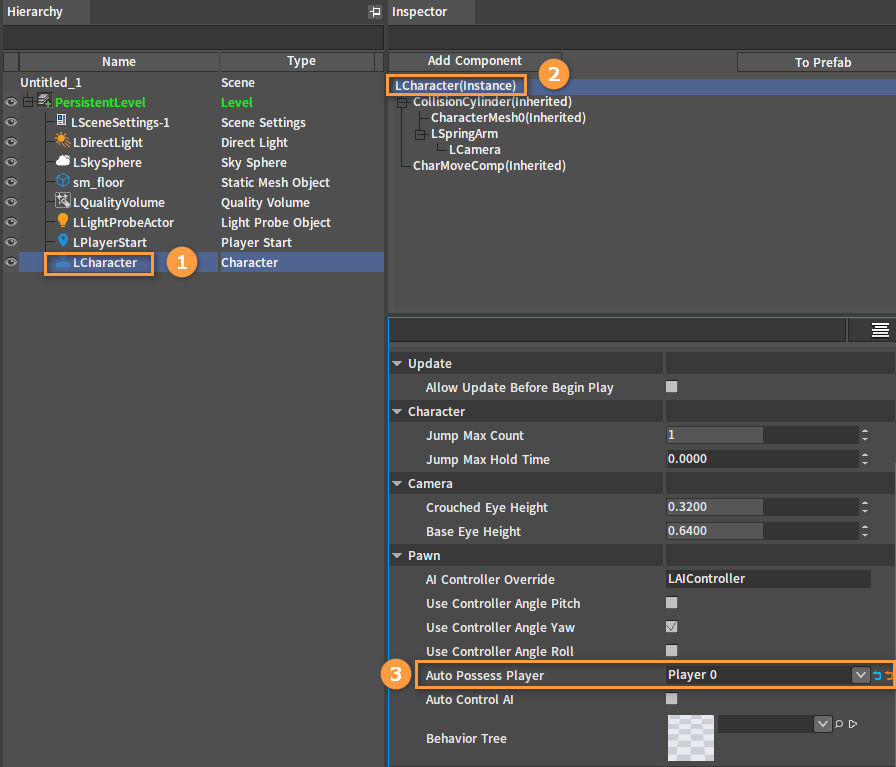
Task: Check Use Controller Angle Roll
Action: [x=671, y=651]
